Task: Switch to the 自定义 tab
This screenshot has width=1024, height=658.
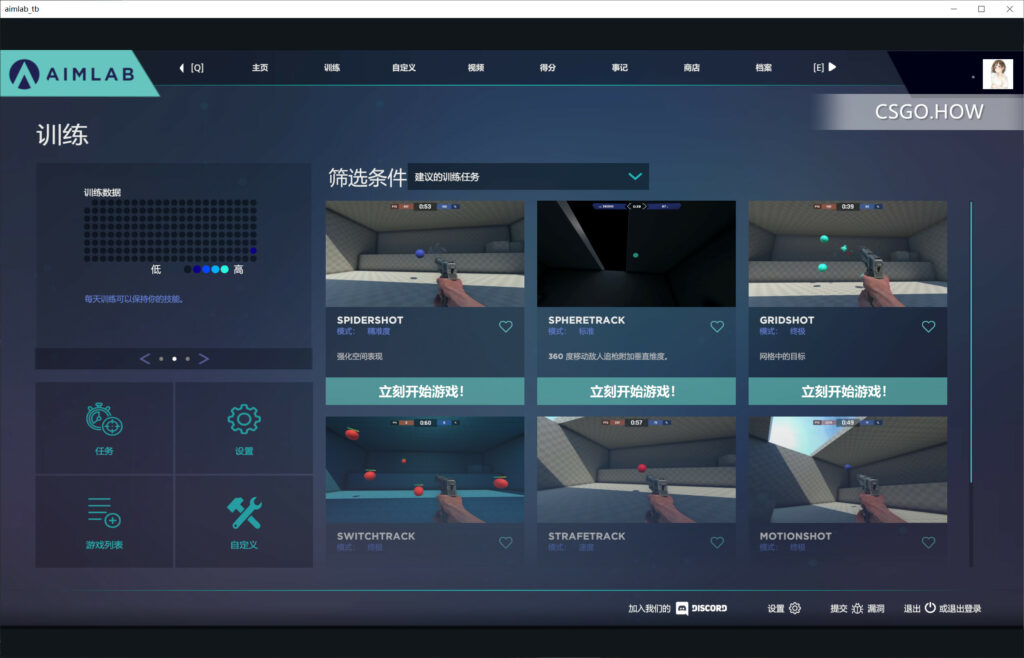Action: click(404, 68)
